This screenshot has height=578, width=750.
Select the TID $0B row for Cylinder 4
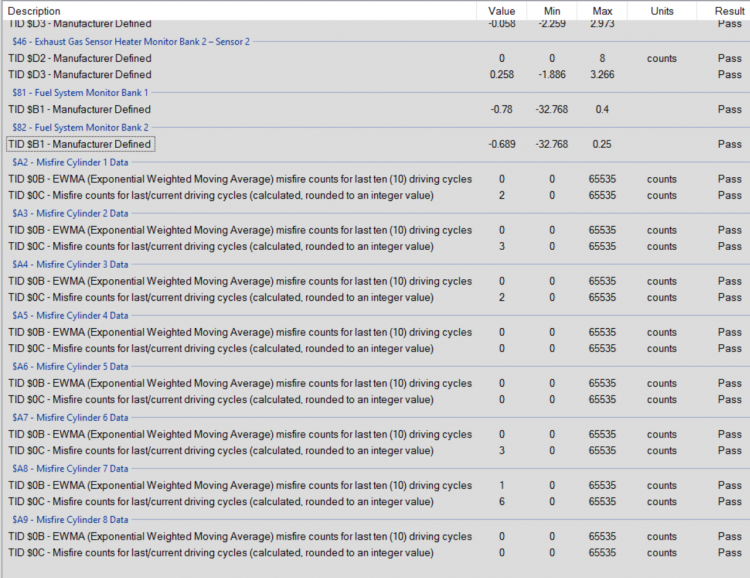pos(375,332)
